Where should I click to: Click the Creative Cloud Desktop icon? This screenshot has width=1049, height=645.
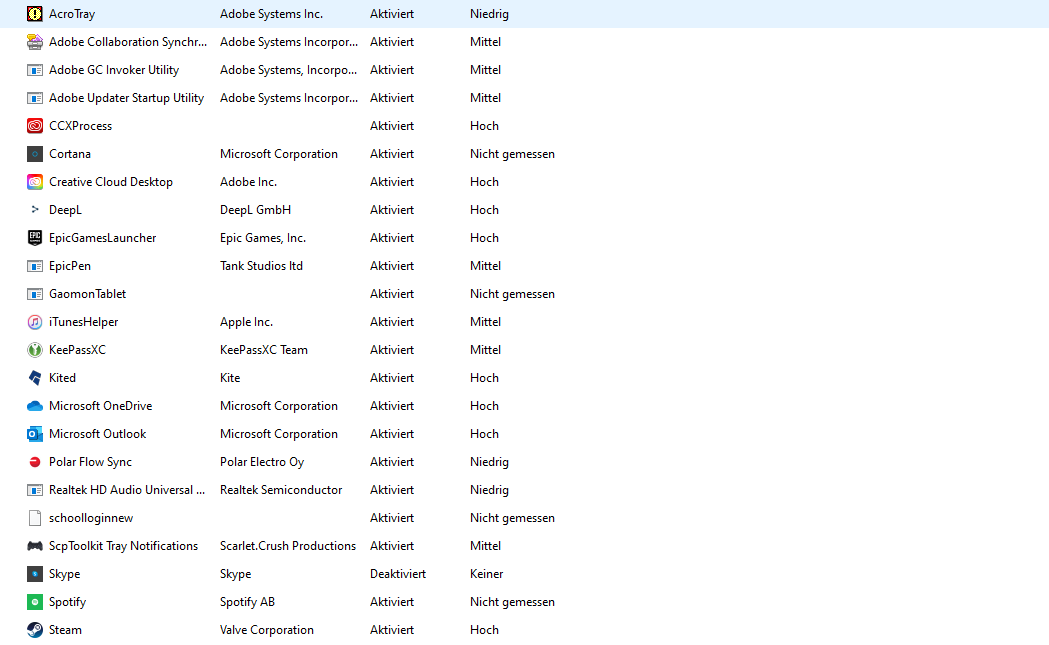[35, 182]
